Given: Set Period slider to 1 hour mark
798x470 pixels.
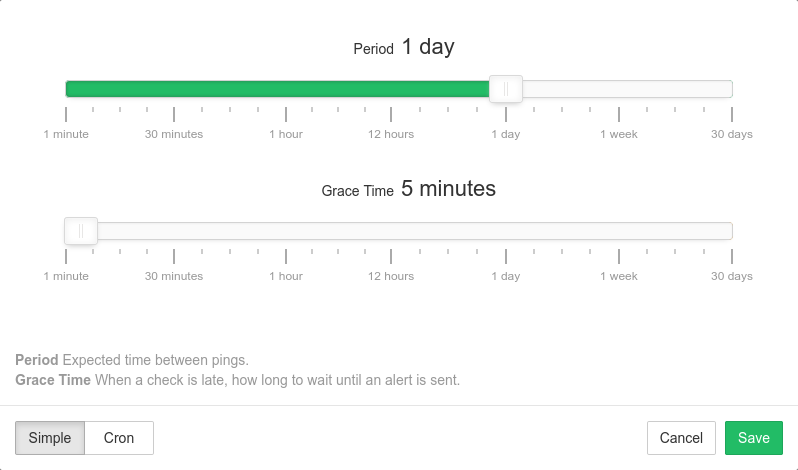Looking at the screenshot, I should 286,89.
